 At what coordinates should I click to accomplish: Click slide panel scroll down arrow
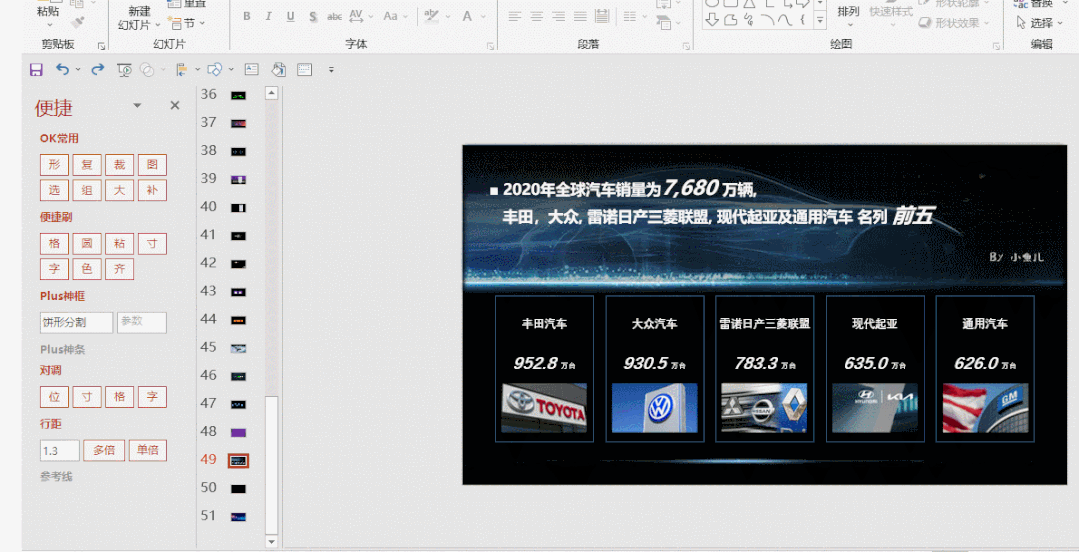tap(272, 542)
